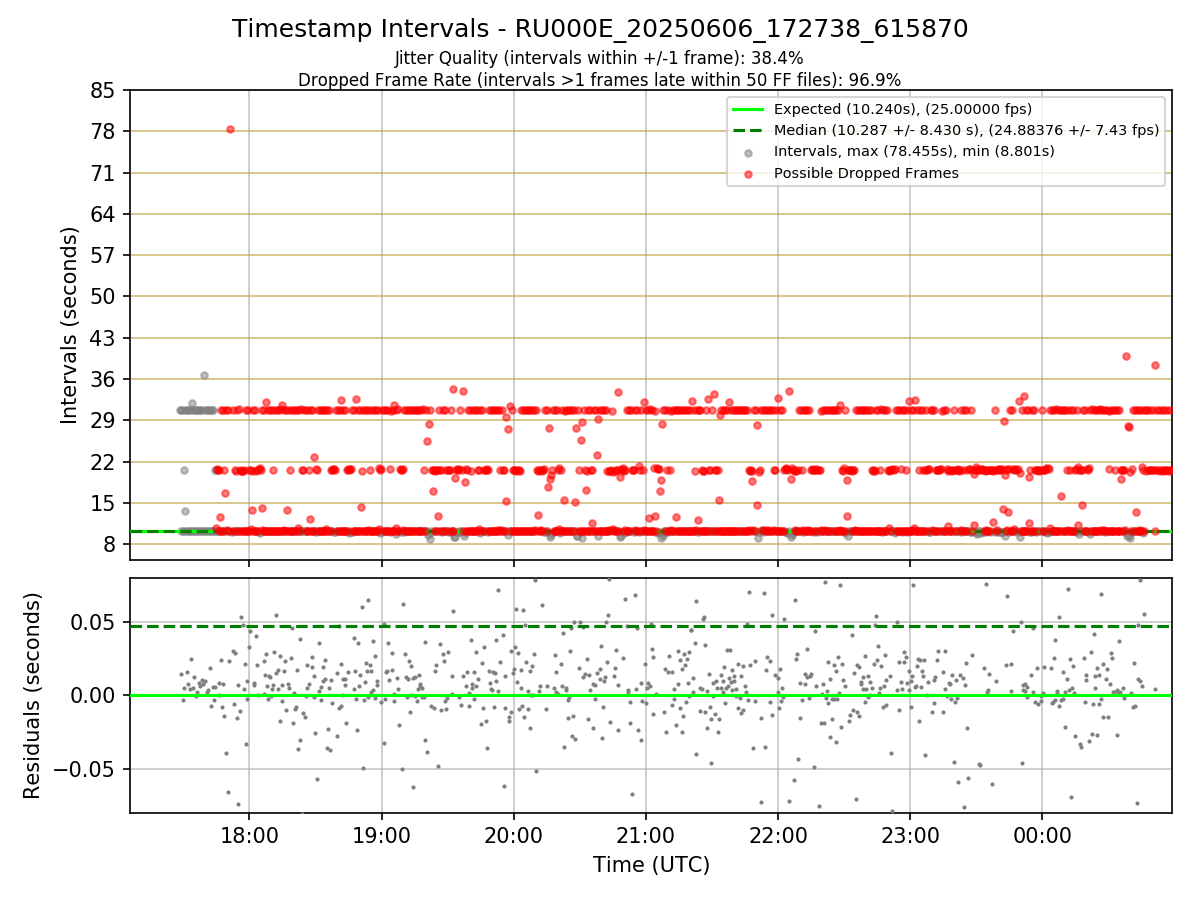Click the 21:00 x-axis tick label
Viewport: 1200px width, 900px height.
coord(645,834)
